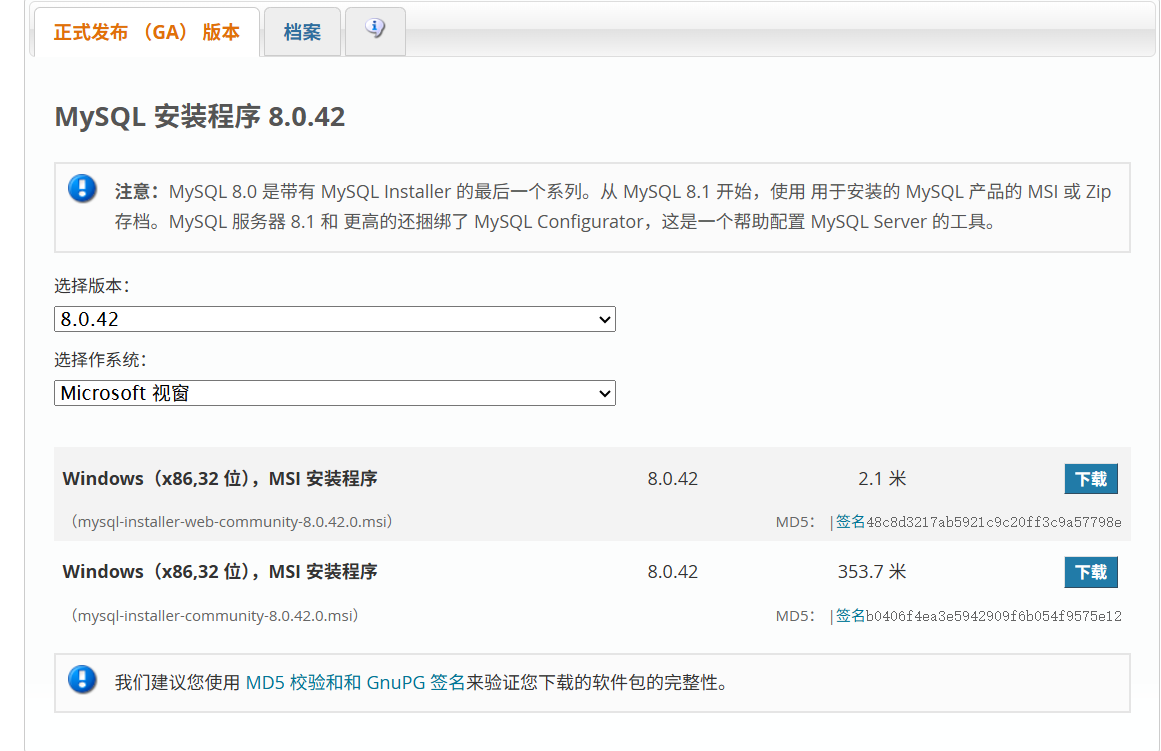
Task: Click MD5 hash 48c8d3217ab5921c9c20ff3c9a57798e
Action: [994, 522]
